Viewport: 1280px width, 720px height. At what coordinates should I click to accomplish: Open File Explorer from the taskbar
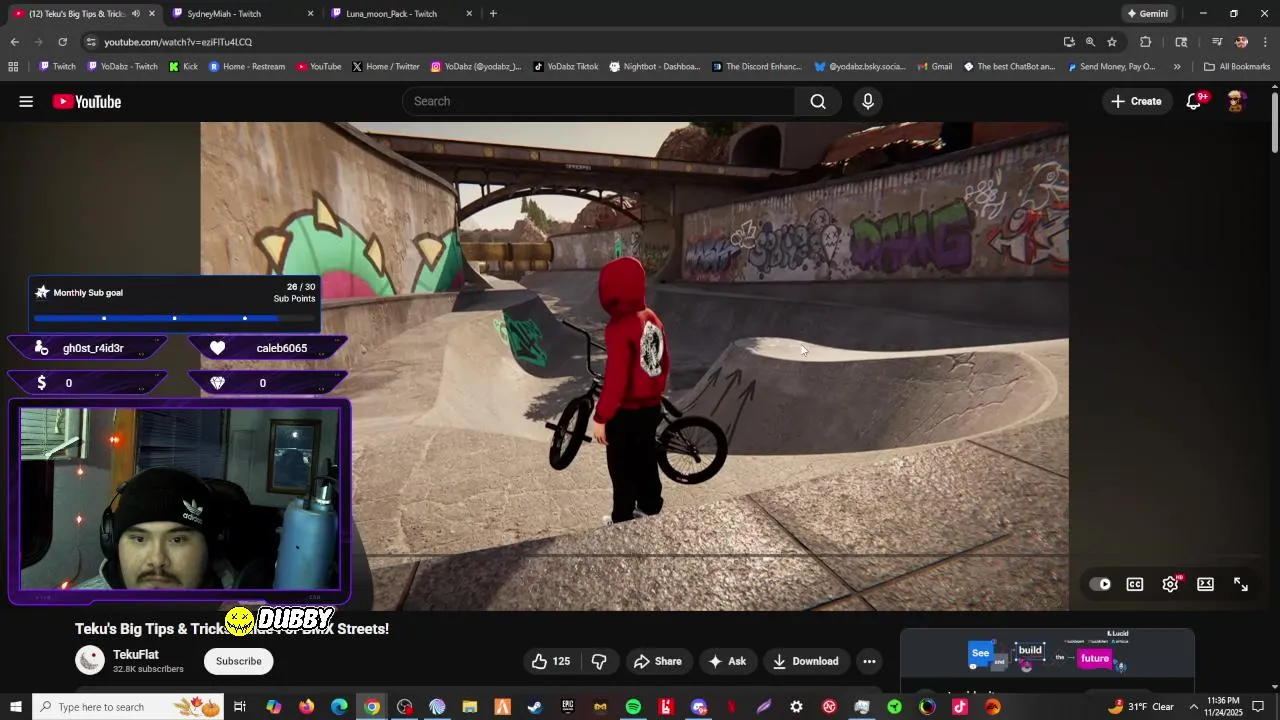pos(470,707)
